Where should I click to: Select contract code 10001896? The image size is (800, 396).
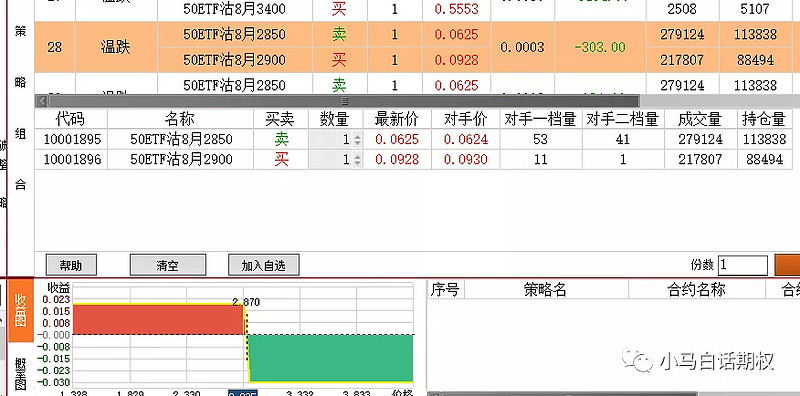pyautogui.click(x=72, y=160)
